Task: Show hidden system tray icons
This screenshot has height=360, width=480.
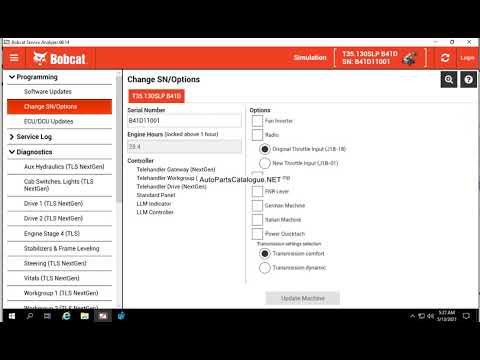Action: [x=412, y=316]
